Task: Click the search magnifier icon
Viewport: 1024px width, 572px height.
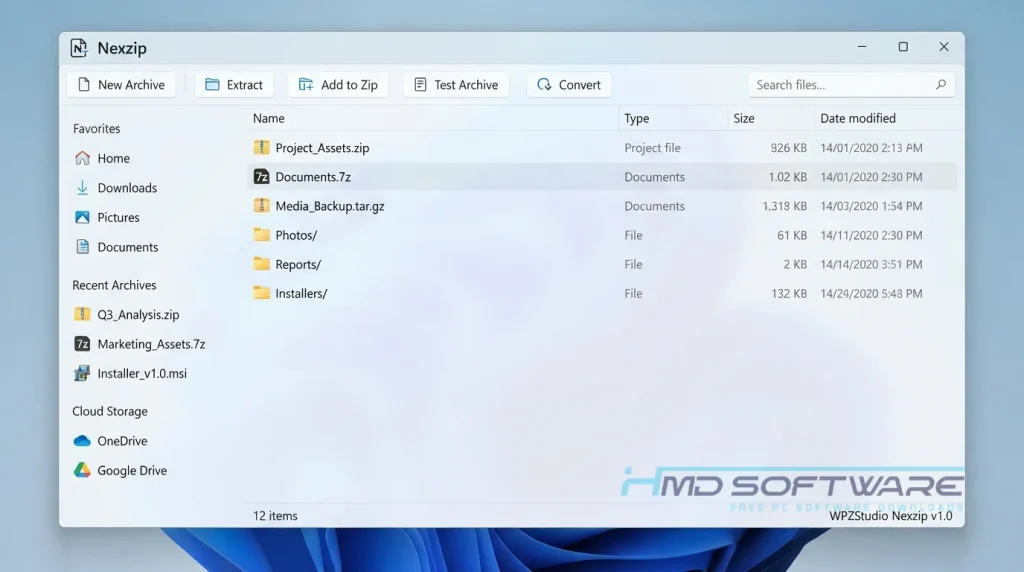Action: click(x=940, y=84)
